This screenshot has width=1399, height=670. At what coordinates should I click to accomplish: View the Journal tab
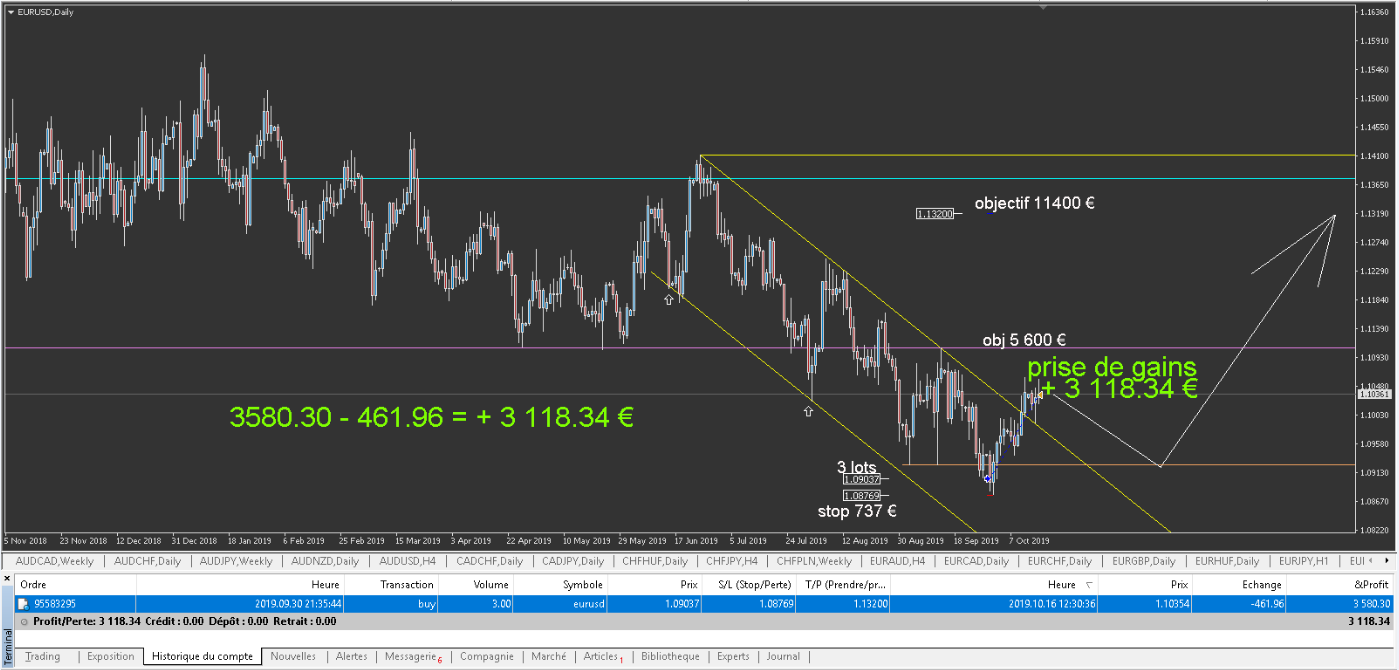click(x=783, y=657)
